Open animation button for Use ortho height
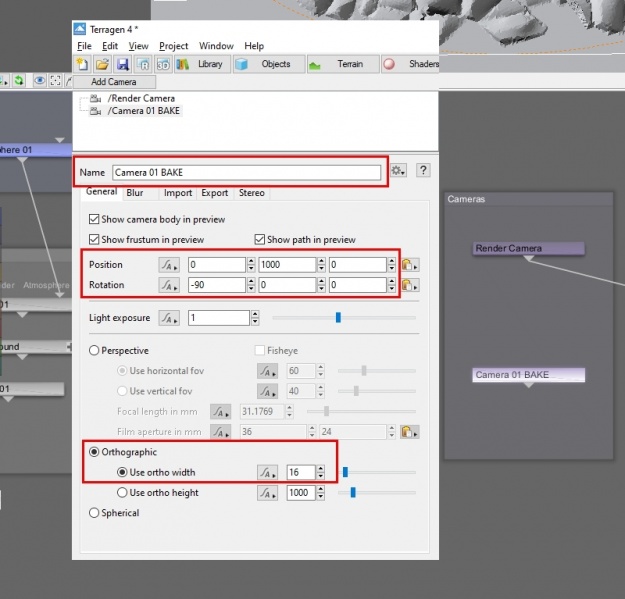625x599 pixels. click(x=267, y=493)
